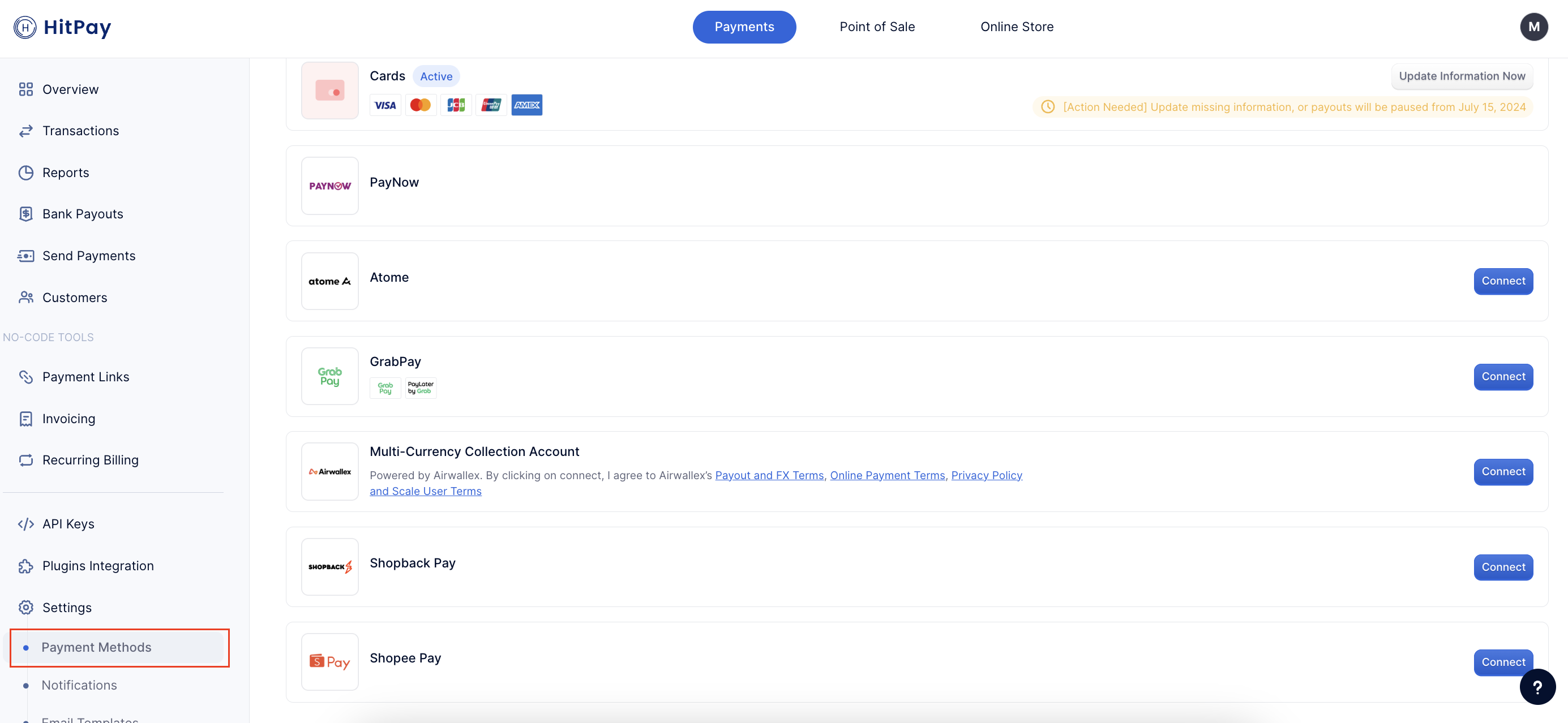This screenshot has width=1568, height=723.
Task: Click the Visa card logo
Action: [385, 105]
